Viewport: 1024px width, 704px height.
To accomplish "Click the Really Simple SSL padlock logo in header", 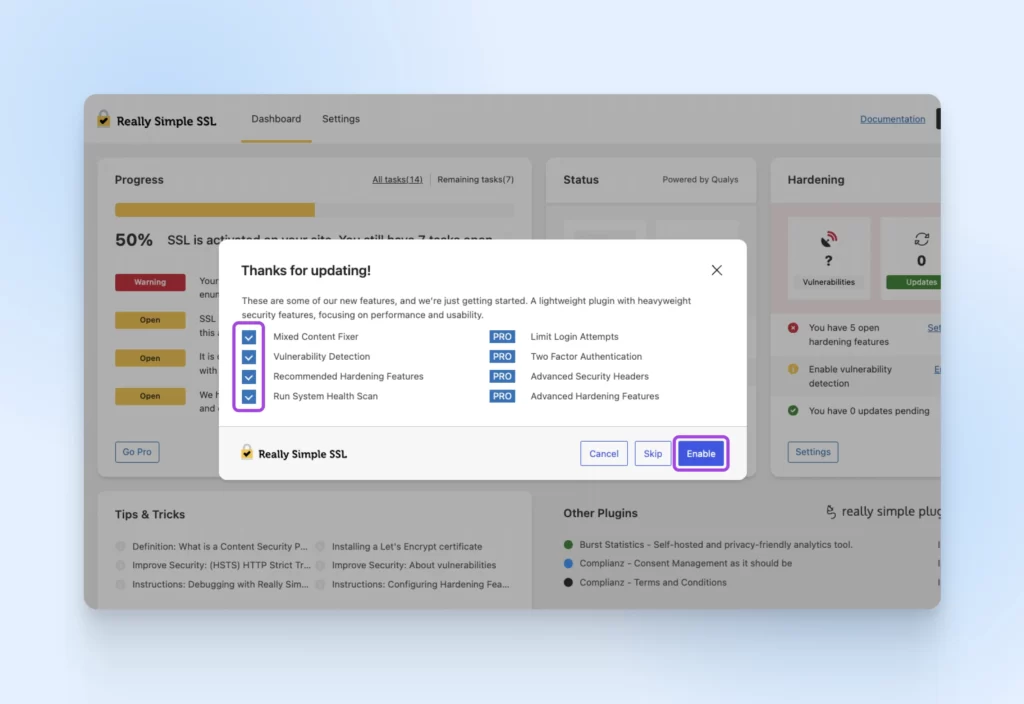I will [x=103, y=119].
